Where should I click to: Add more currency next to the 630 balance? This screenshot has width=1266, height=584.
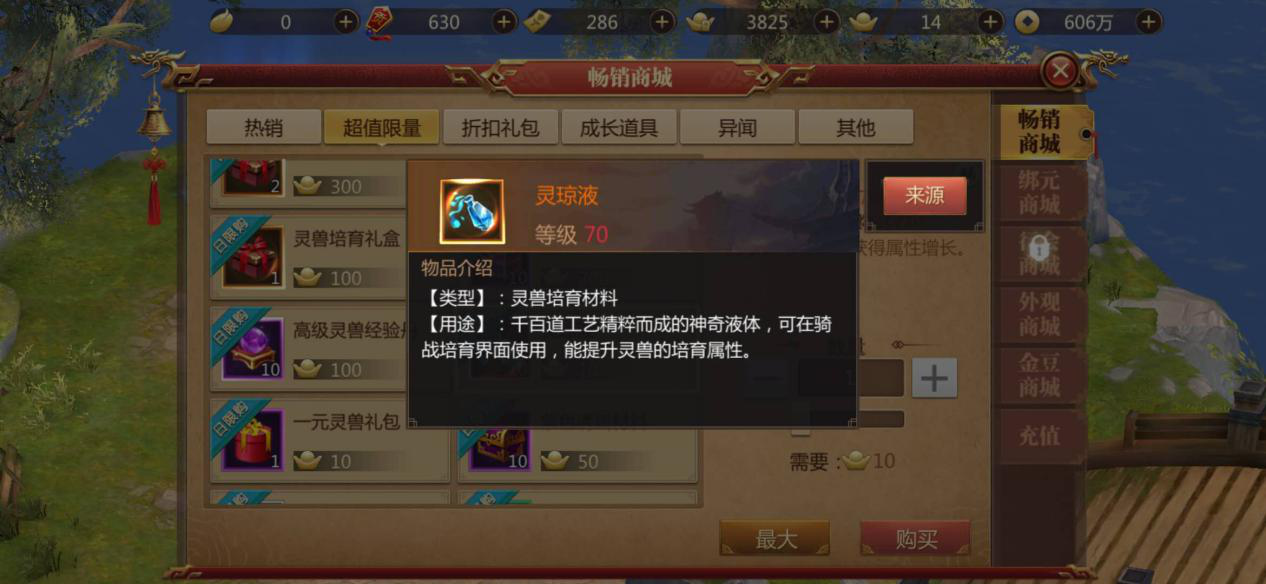pos(504,22)
